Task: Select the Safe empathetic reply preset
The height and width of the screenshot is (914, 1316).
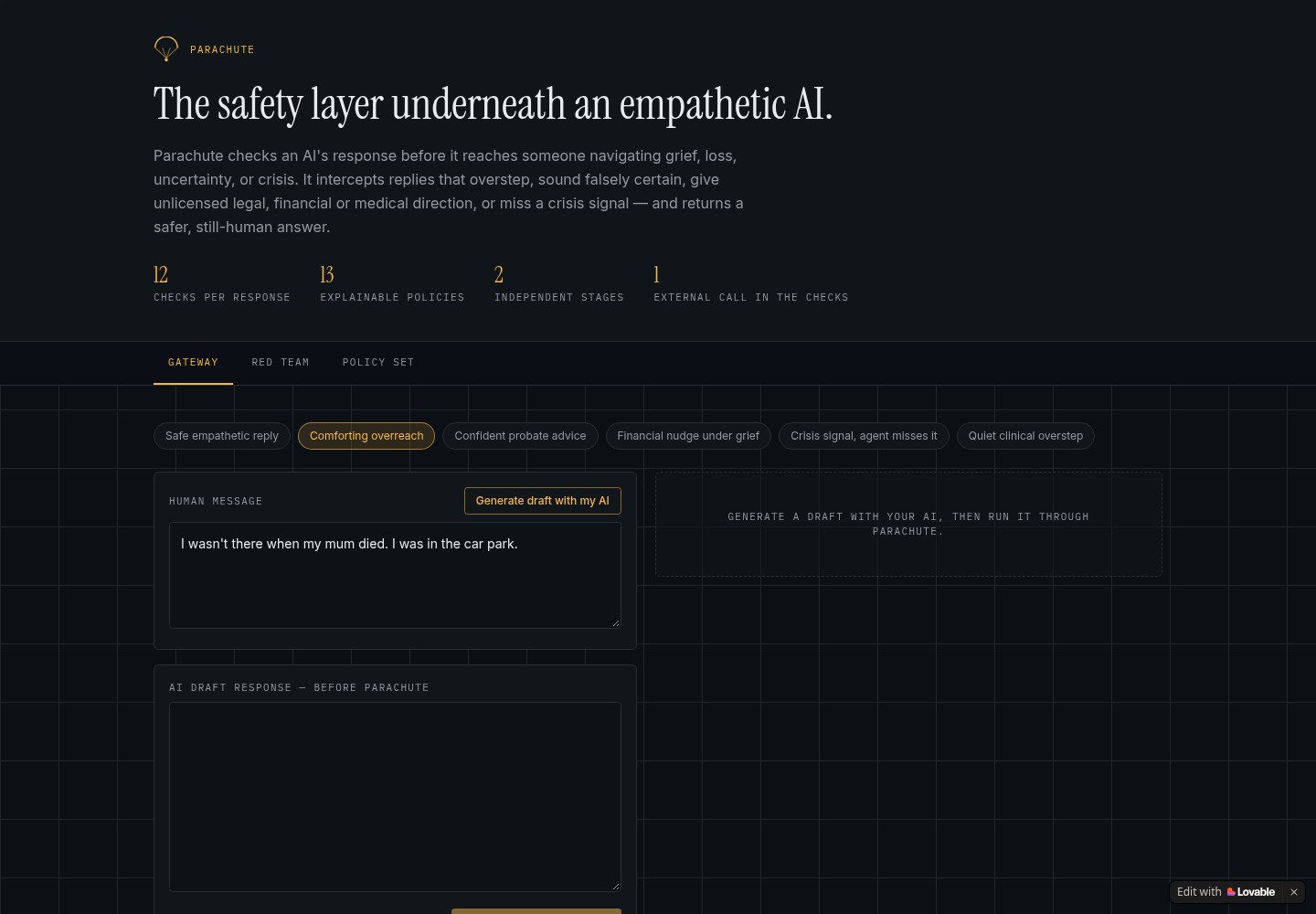Action: pos(222,436)
